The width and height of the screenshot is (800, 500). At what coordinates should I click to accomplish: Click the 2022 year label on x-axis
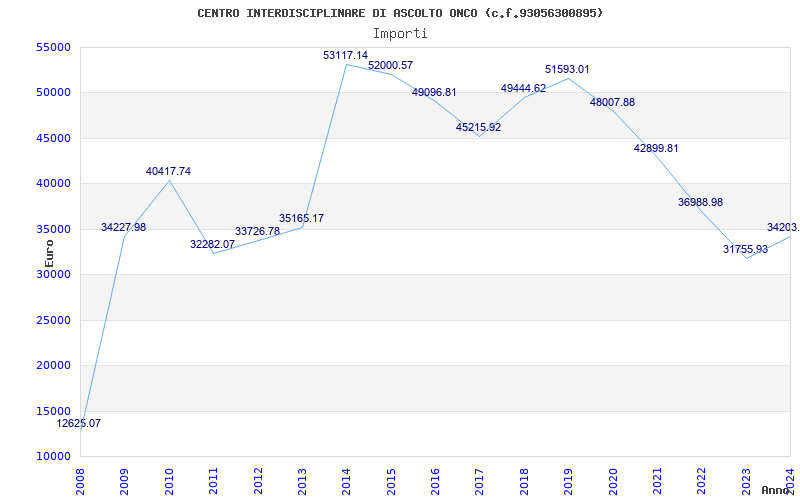(x=702, y=481)
